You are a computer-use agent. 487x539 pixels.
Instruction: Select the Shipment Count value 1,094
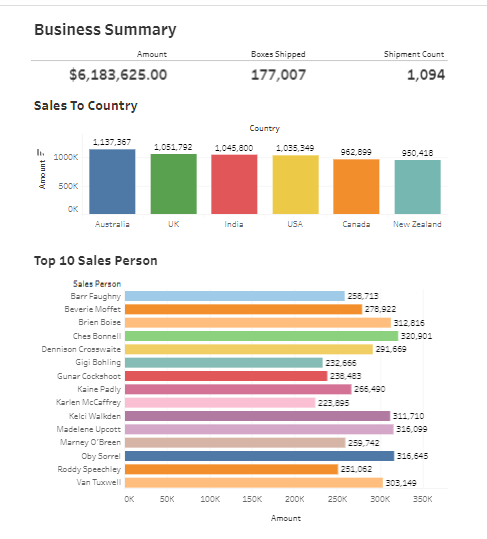(x=426, y=75)
